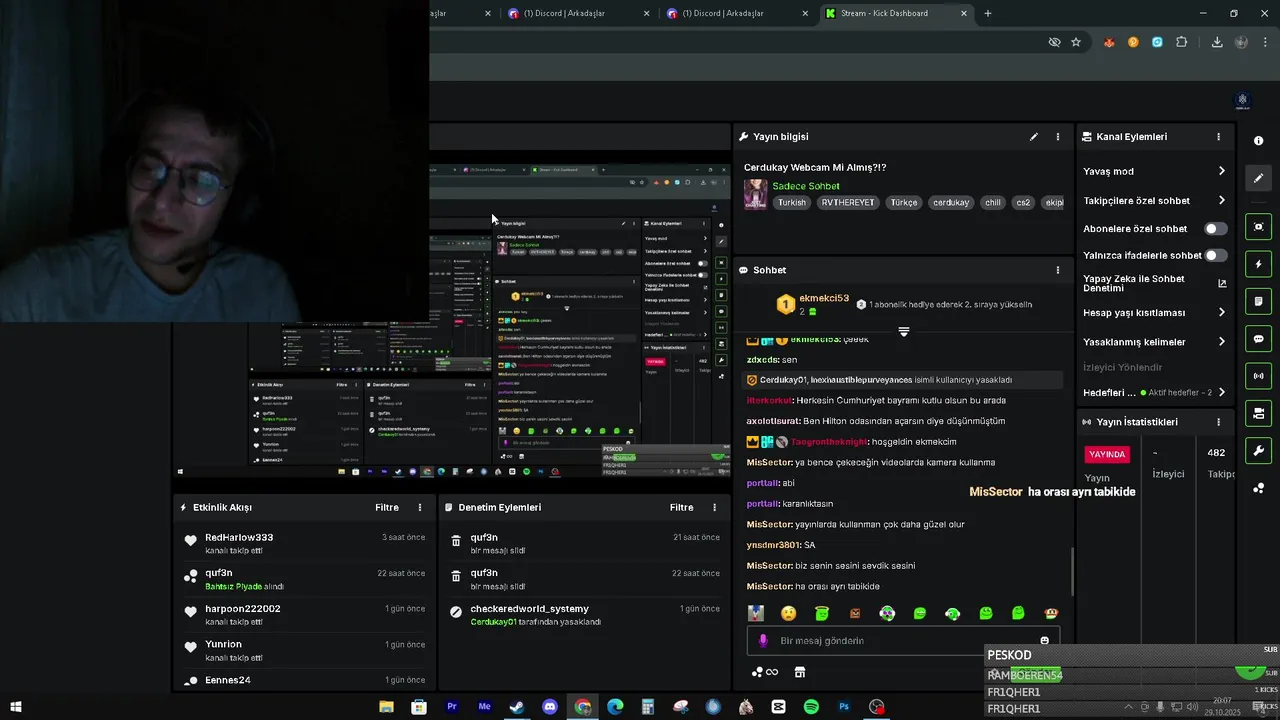1280x720 pixels.
Task: Open Filtre in Etkinlik Akışı panel
Action: tap(387, 508)
